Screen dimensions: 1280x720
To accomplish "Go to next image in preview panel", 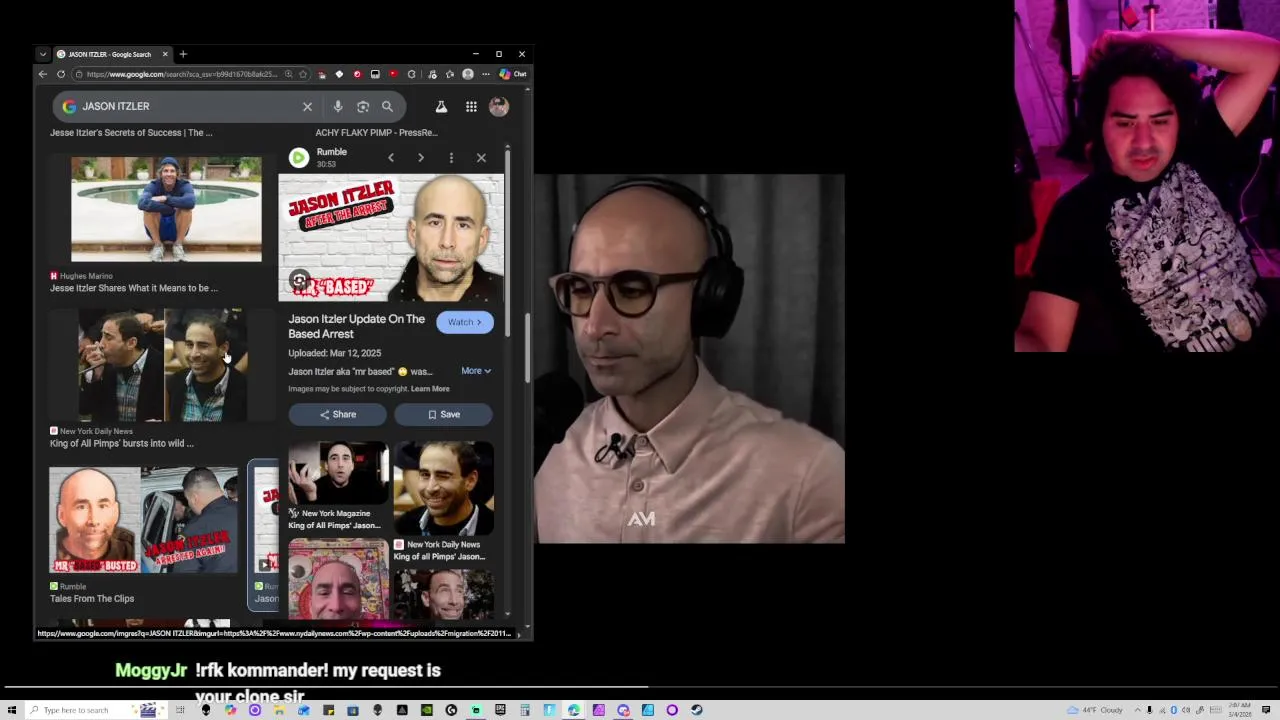I will (421, 158).
